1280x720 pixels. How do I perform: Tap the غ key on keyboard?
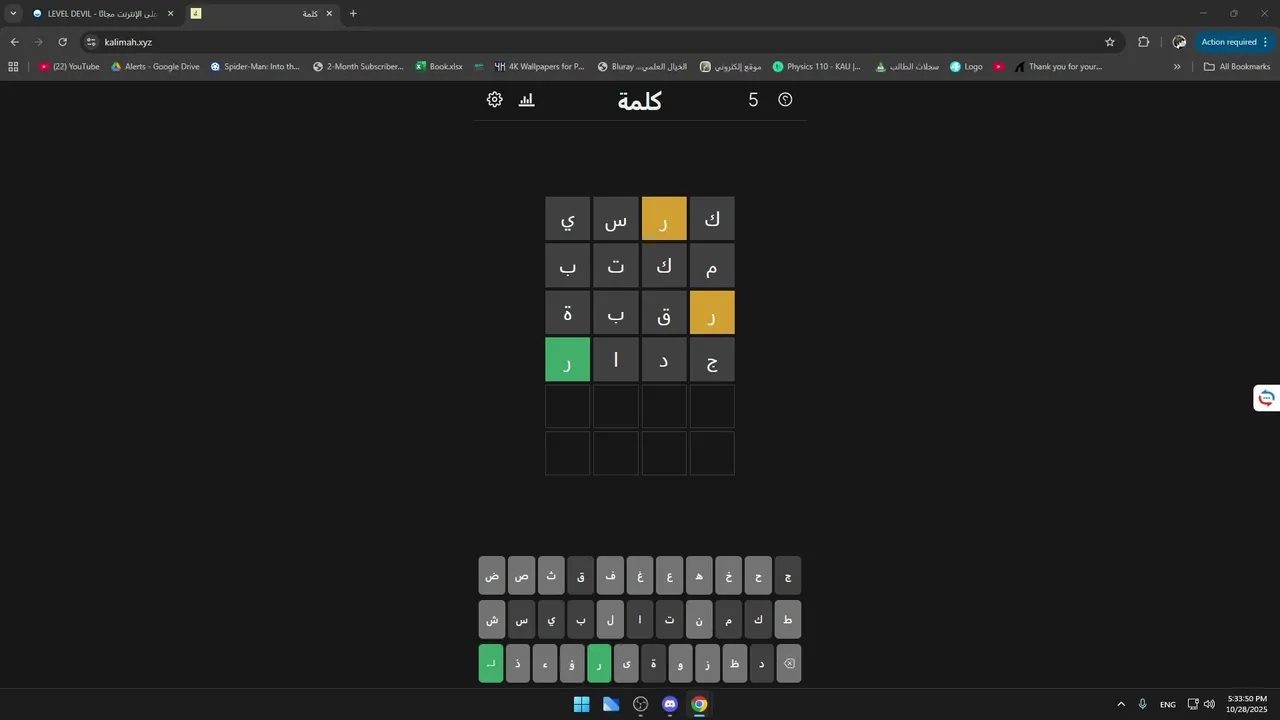640,576
